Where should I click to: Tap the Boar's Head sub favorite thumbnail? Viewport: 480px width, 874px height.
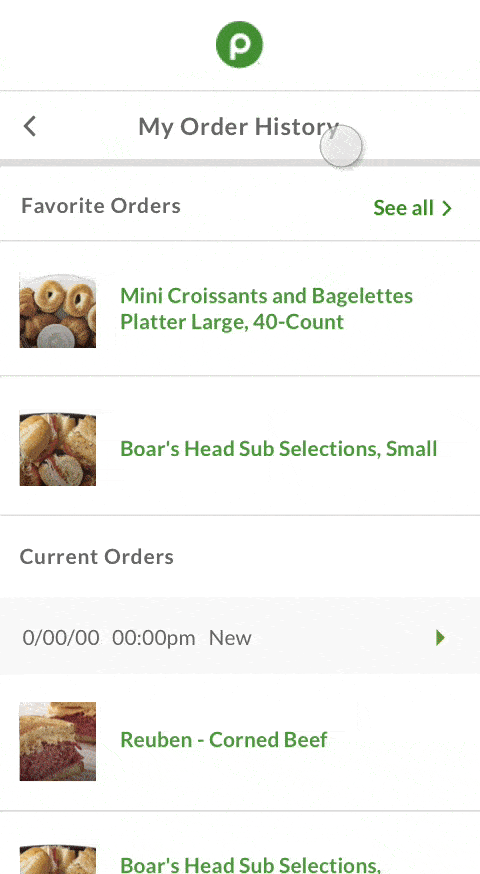58,449
